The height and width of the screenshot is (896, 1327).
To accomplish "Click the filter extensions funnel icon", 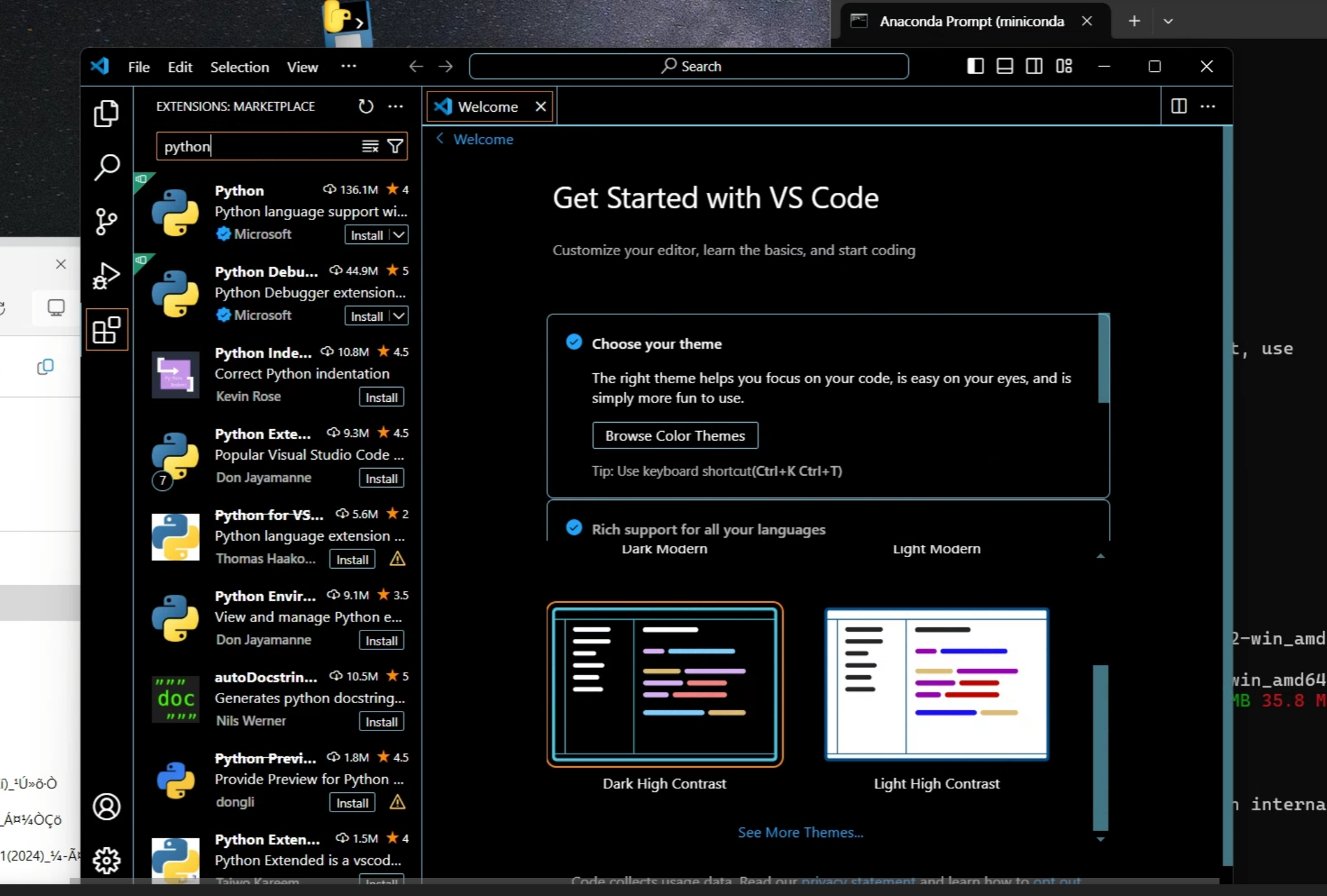I will coord(395,146).
